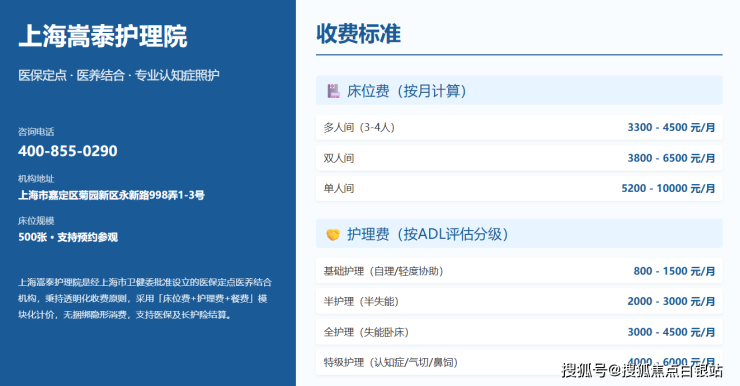Image resolution: width=740 pixels, height=386 pixels.
Task: Click the row label 多人间（3-4人）
Action: (x=359, y=127)
